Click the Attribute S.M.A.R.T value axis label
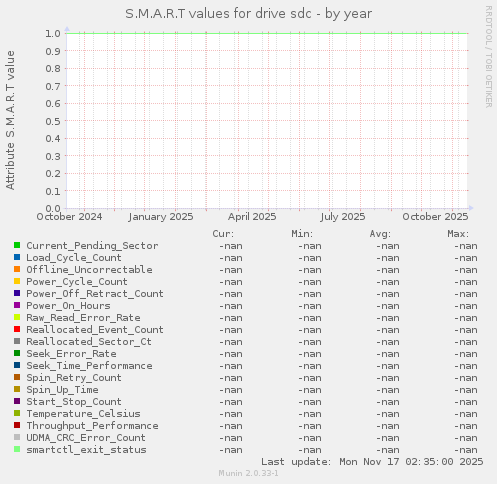The image size is (497, 484). click(x=11, y=120)
